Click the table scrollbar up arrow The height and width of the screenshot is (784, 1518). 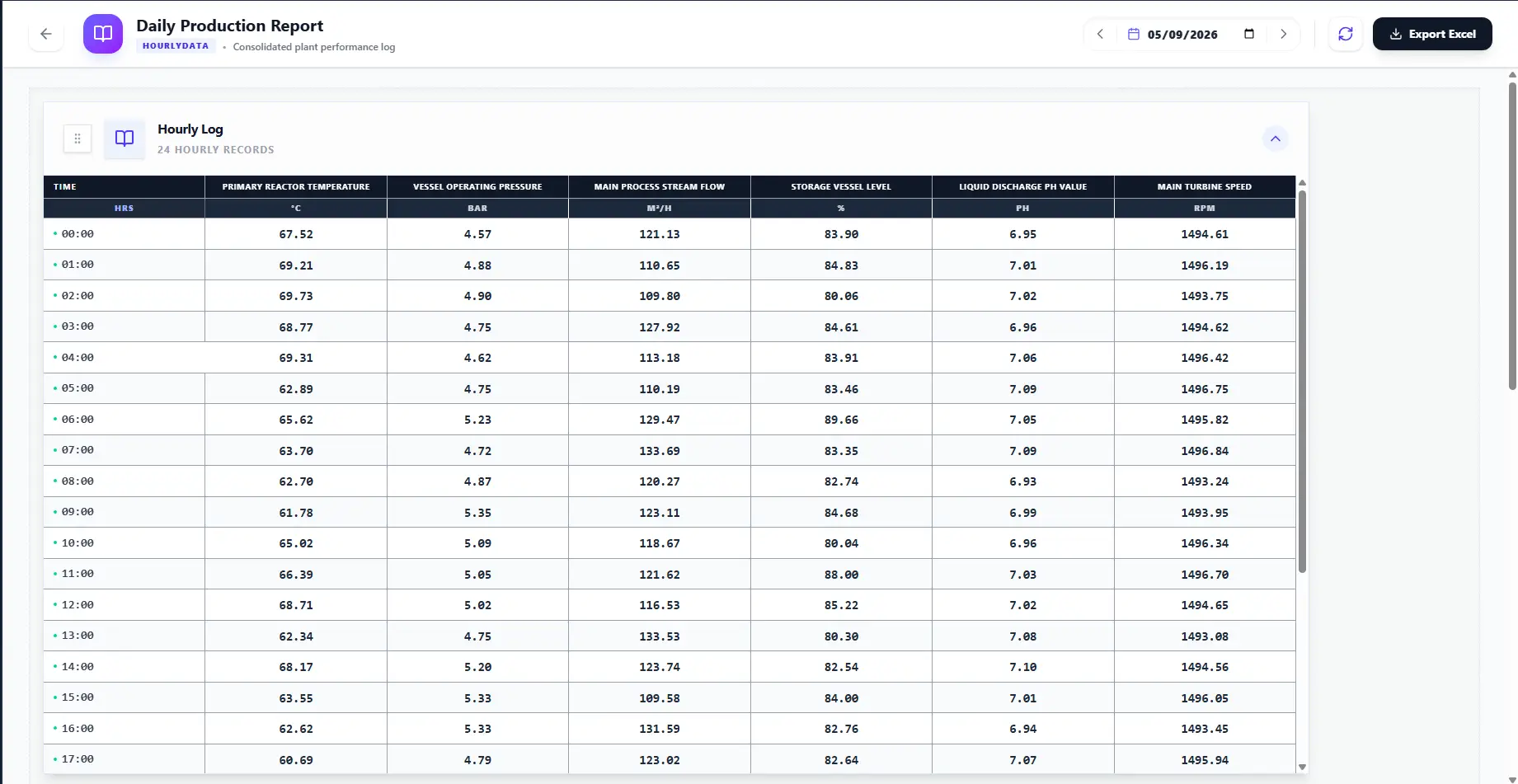coord(1302,182)
